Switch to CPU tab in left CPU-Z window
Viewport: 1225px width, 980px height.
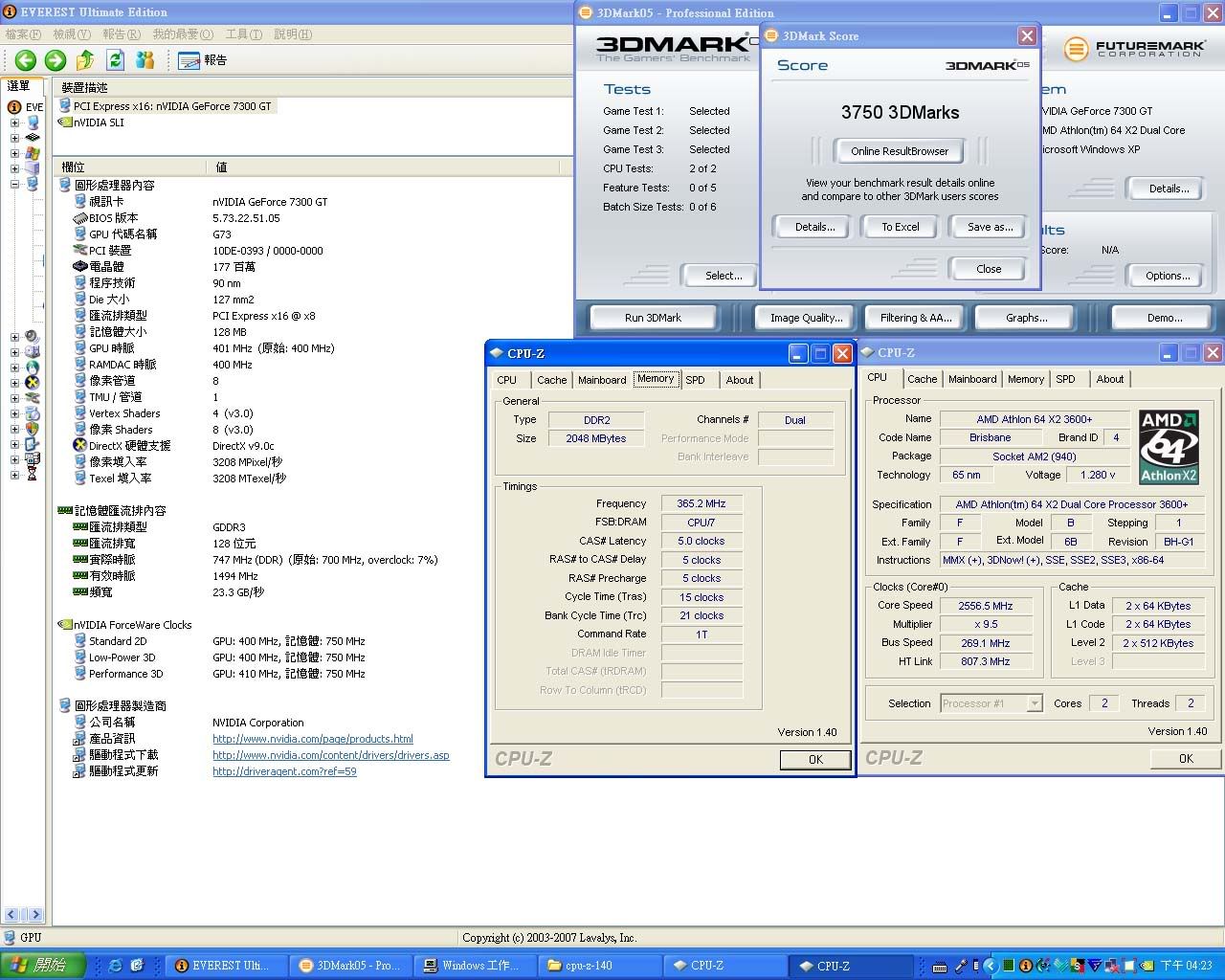pyautogui.click(x=507, y=380)
